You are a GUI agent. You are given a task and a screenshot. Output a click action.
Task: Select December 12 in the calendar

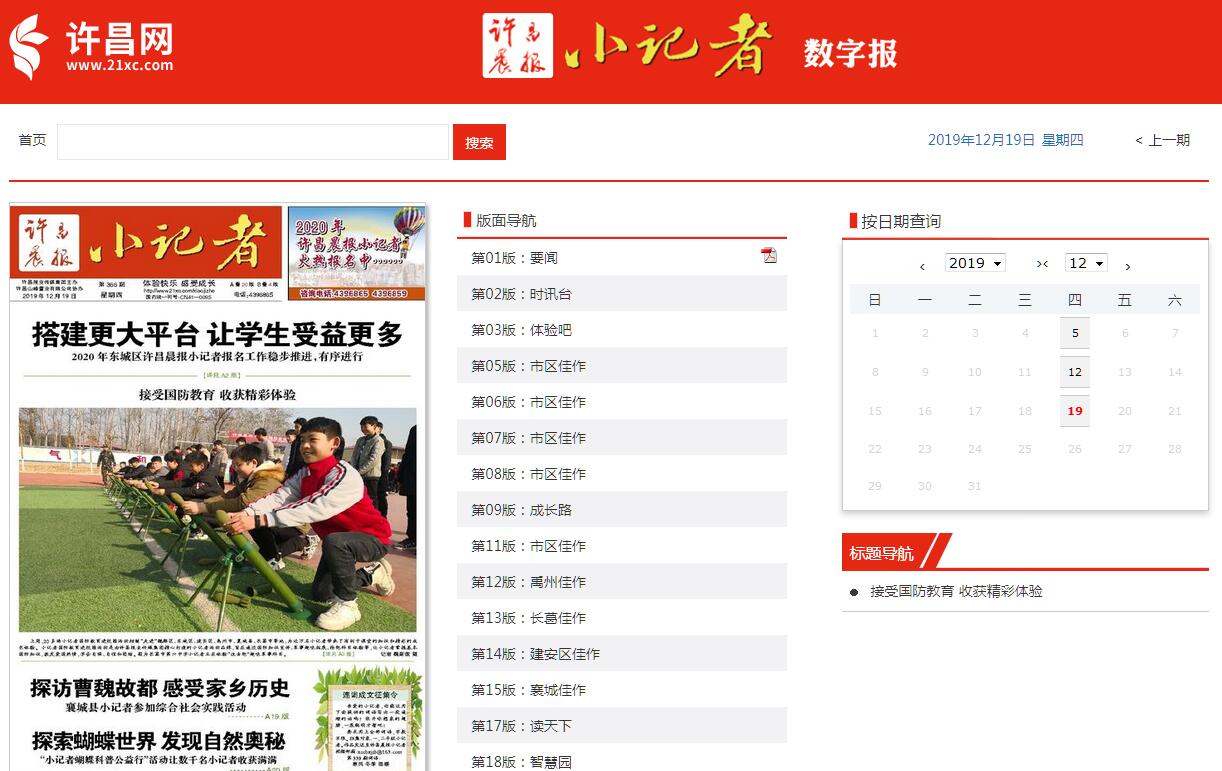(1075, 372)
